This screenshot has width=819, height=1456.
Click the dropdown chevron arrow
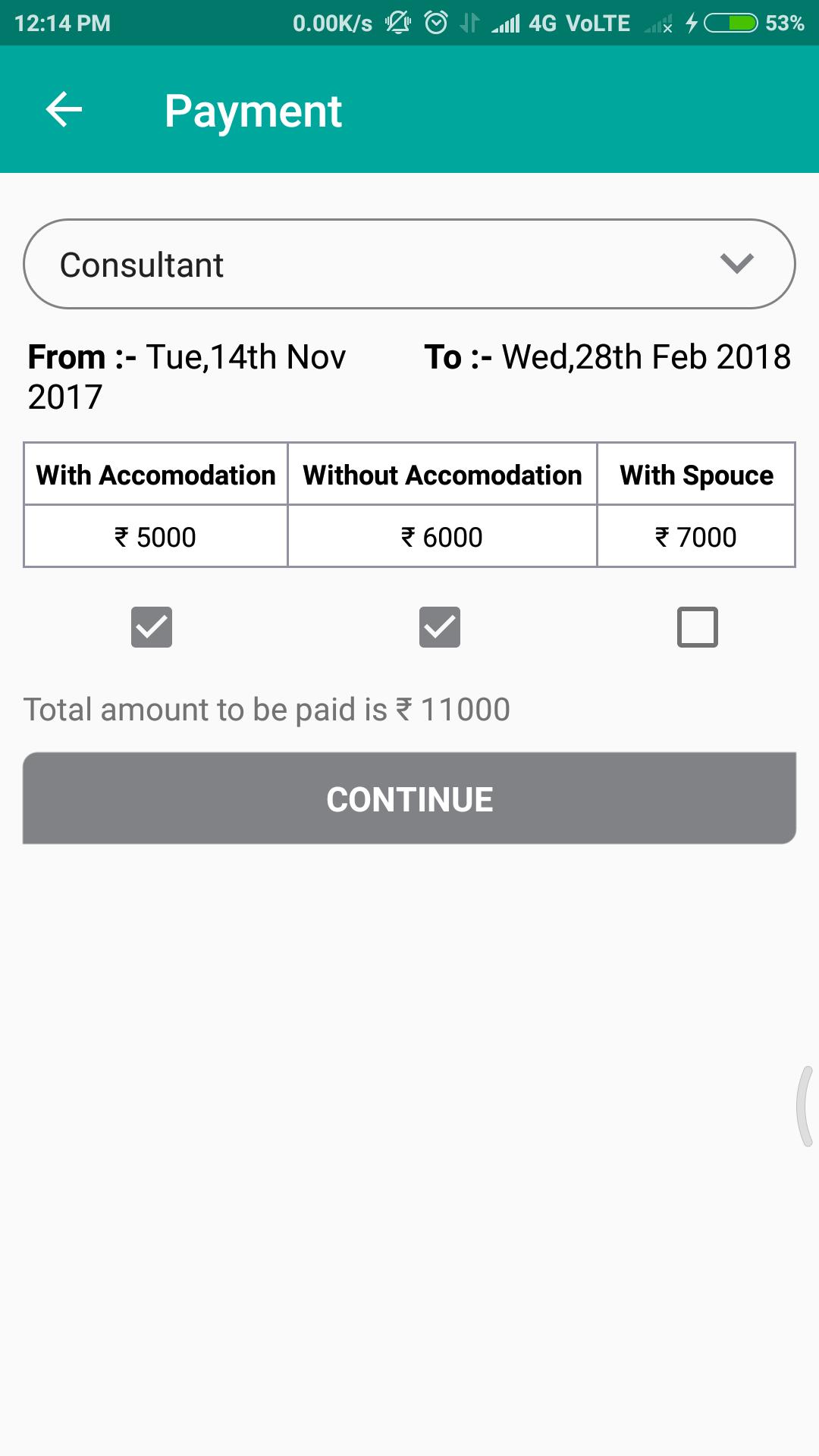736,264
